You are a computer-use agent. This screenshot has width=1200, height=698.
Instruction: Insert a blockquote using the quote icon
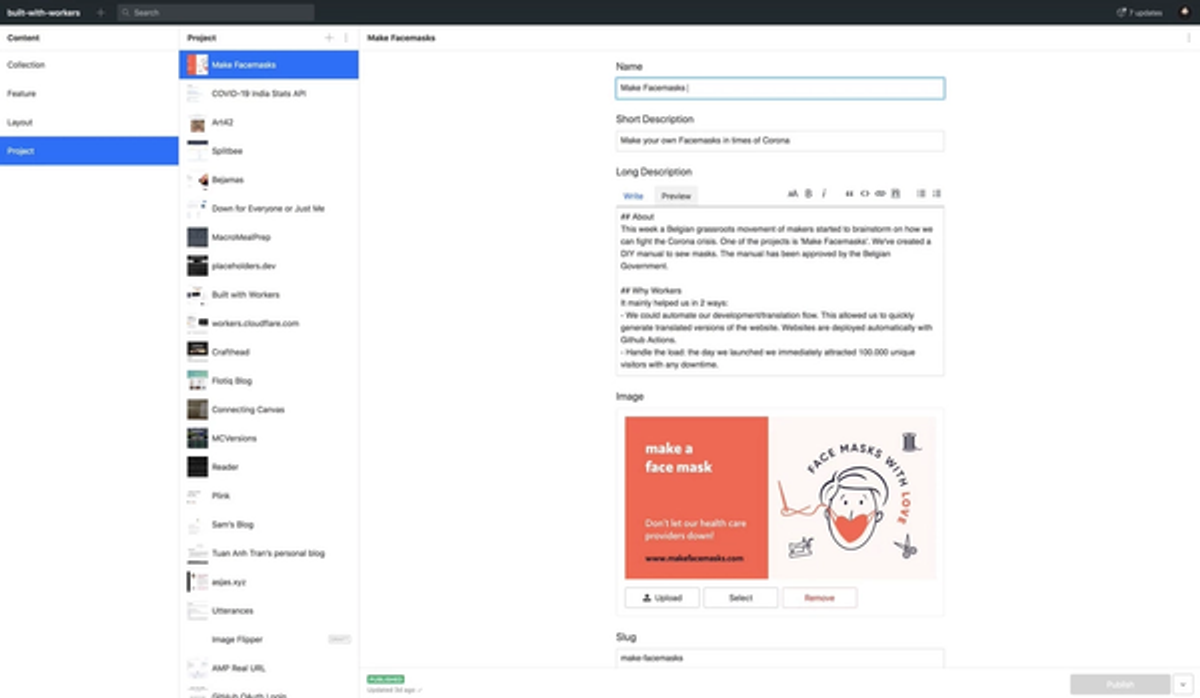click(x=850, y=194)
